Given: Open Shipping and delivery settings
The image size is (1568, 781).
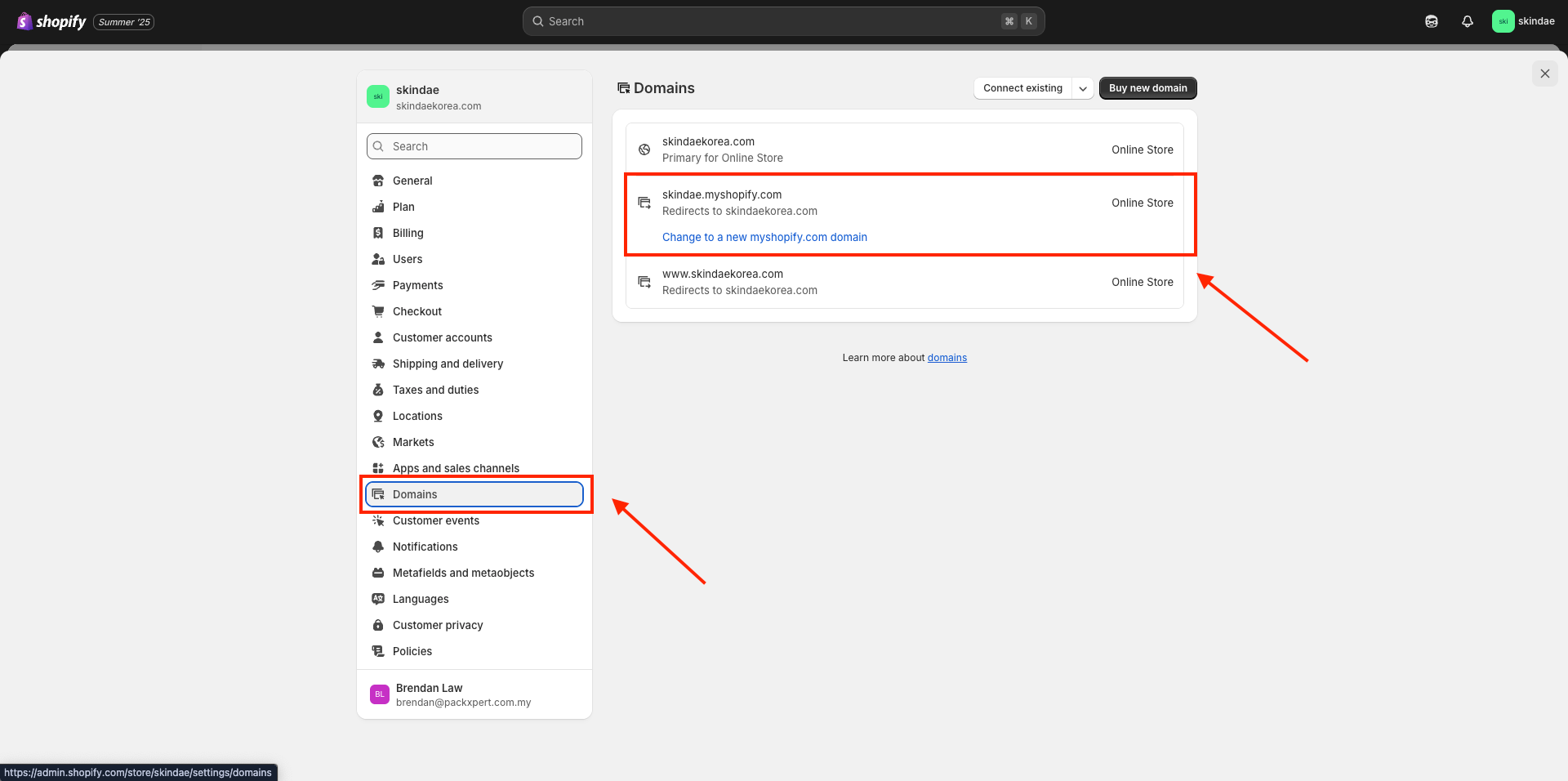Looking at the screenshot, I should click(474, 364).
